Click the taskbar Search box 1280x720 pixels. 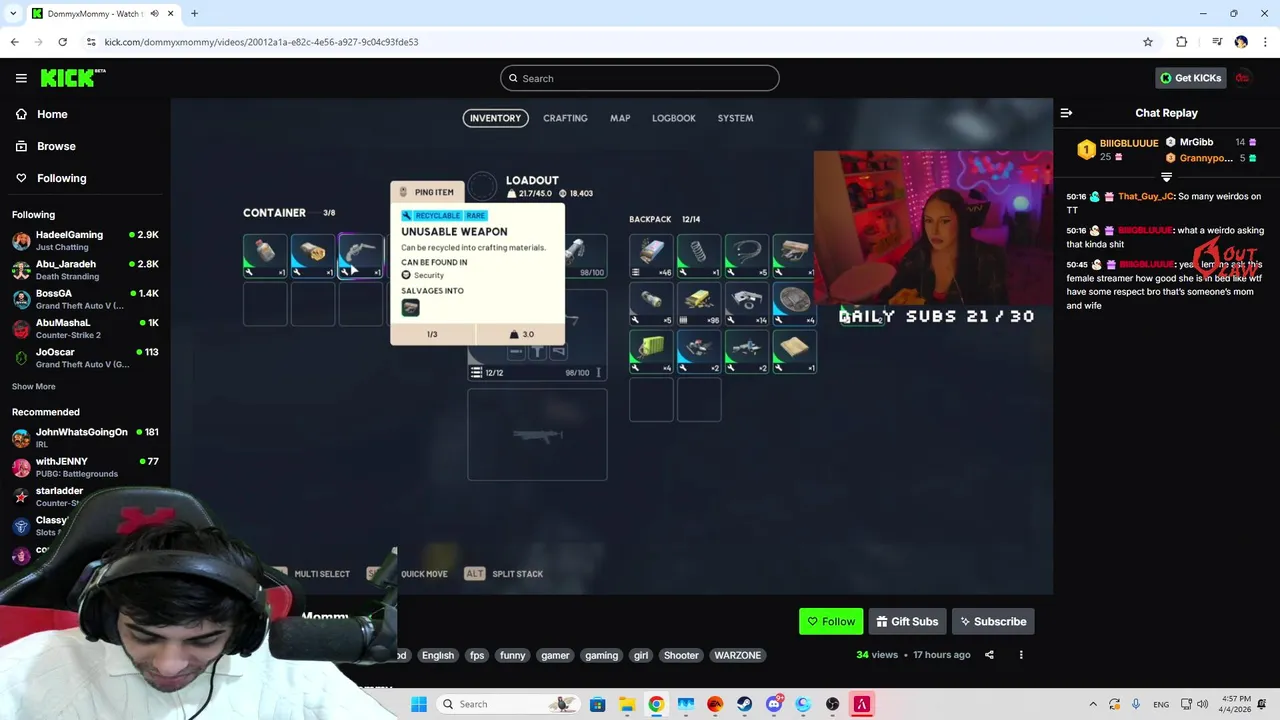[x=510, y=704]
